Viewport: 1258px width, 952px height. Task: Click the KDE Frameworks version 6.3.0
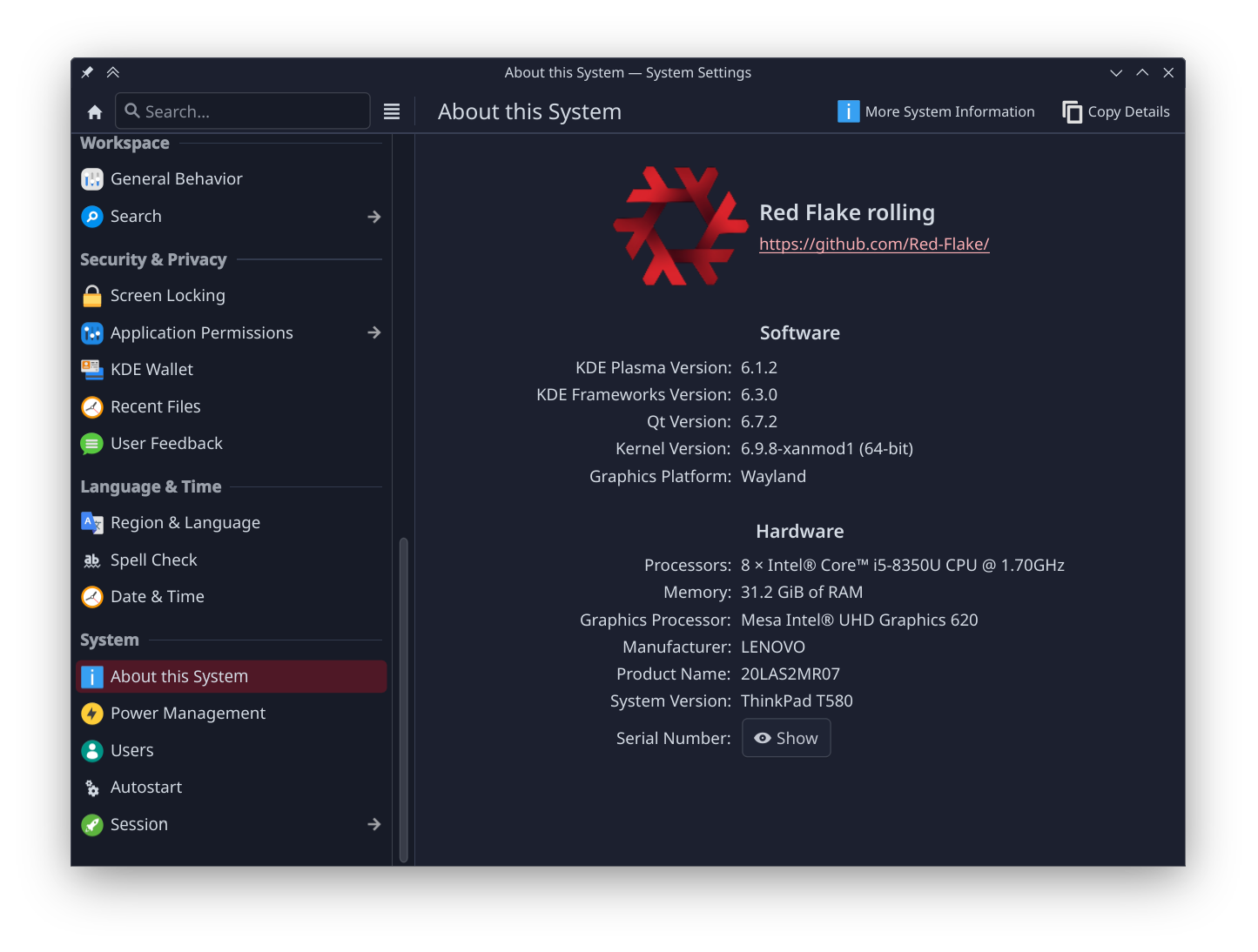[759, 395]
